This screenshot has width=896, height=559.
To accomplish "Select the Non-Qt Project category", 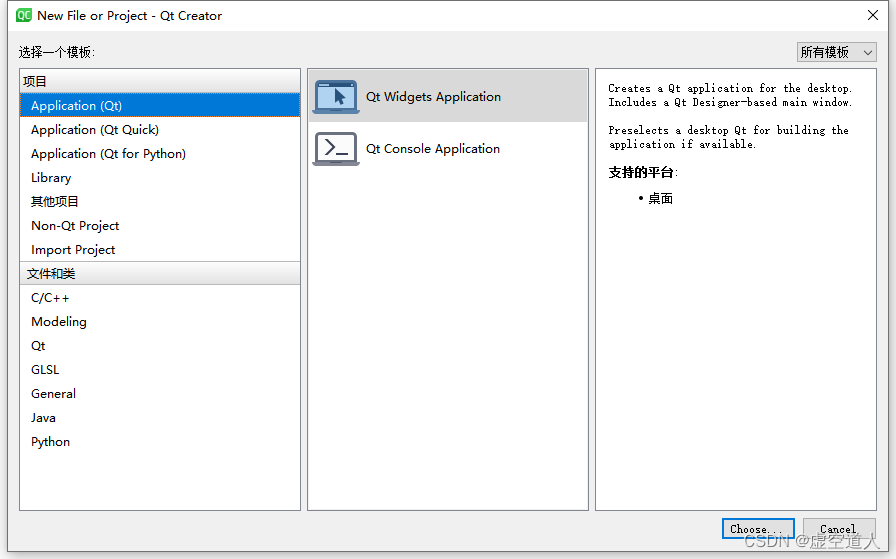I will coord(160,226).
